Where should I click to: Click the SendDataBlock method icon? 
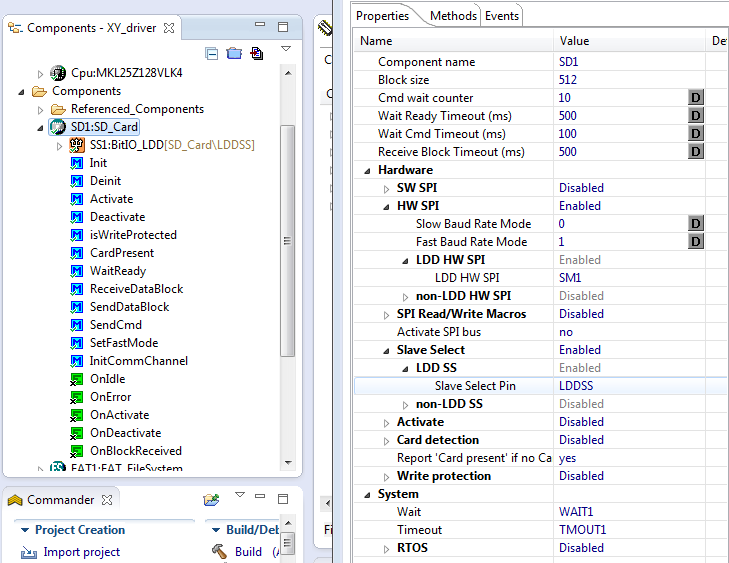click(x=76, y=307)
